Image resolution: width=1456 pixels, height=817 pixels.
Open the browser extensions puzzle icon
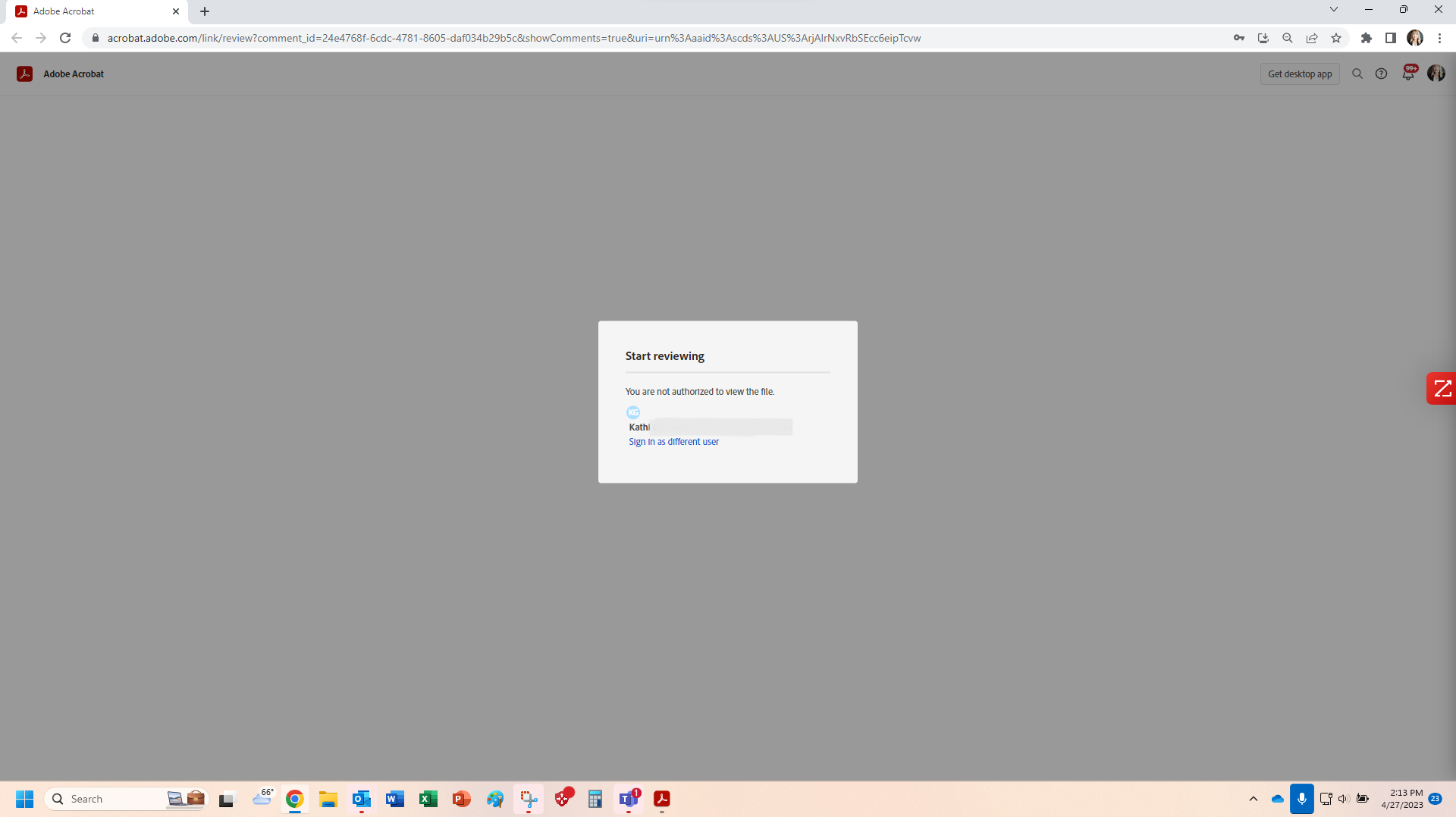click(x=1367, y=38)
